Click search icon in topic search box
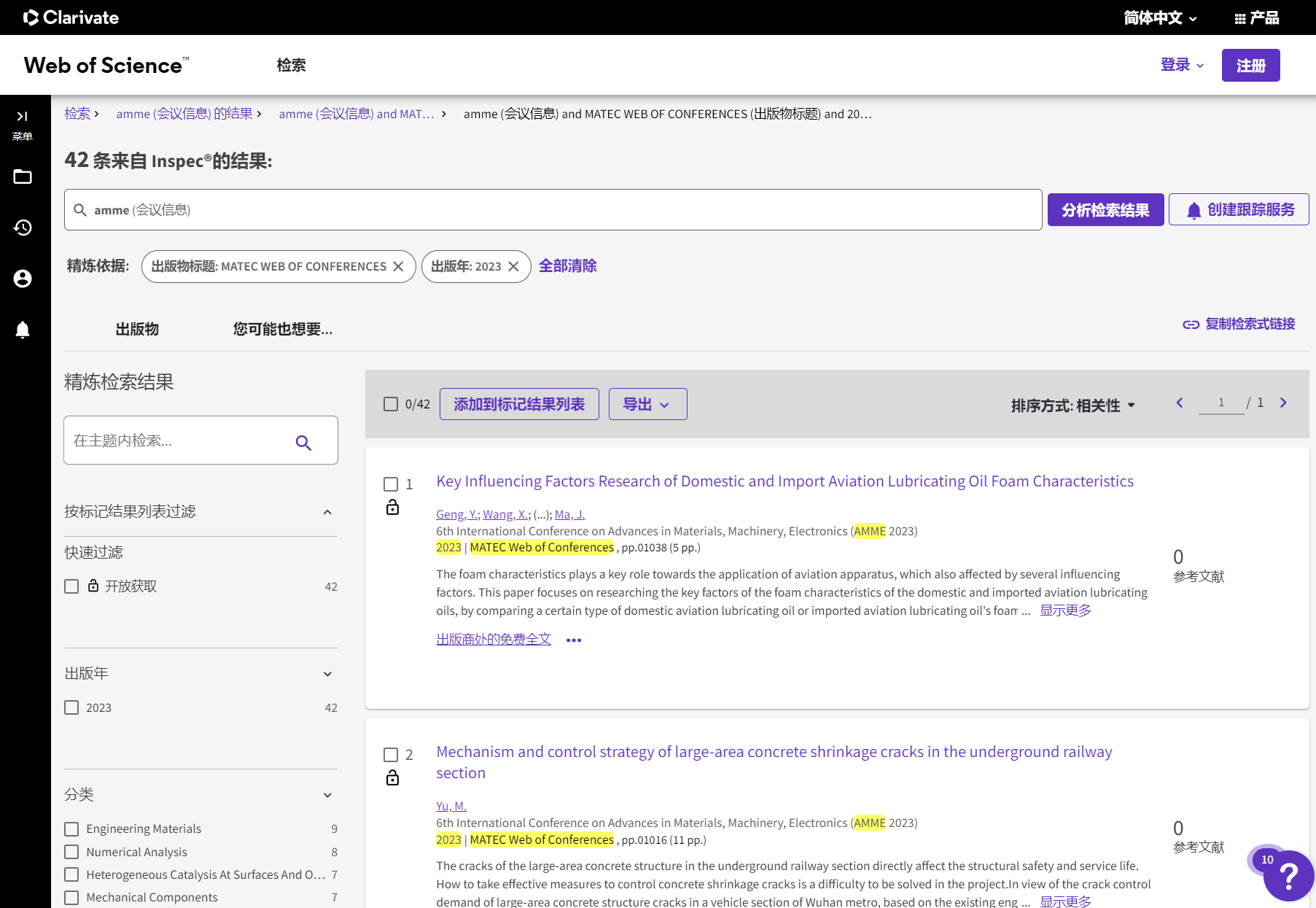This screenshot has height=908, width=1316. click(x=303, y=442)
